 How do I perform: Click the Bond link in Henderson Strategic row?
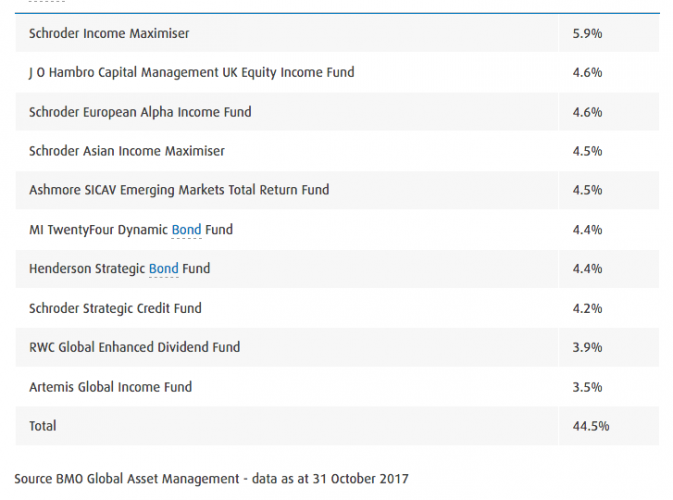click(164, 269)
